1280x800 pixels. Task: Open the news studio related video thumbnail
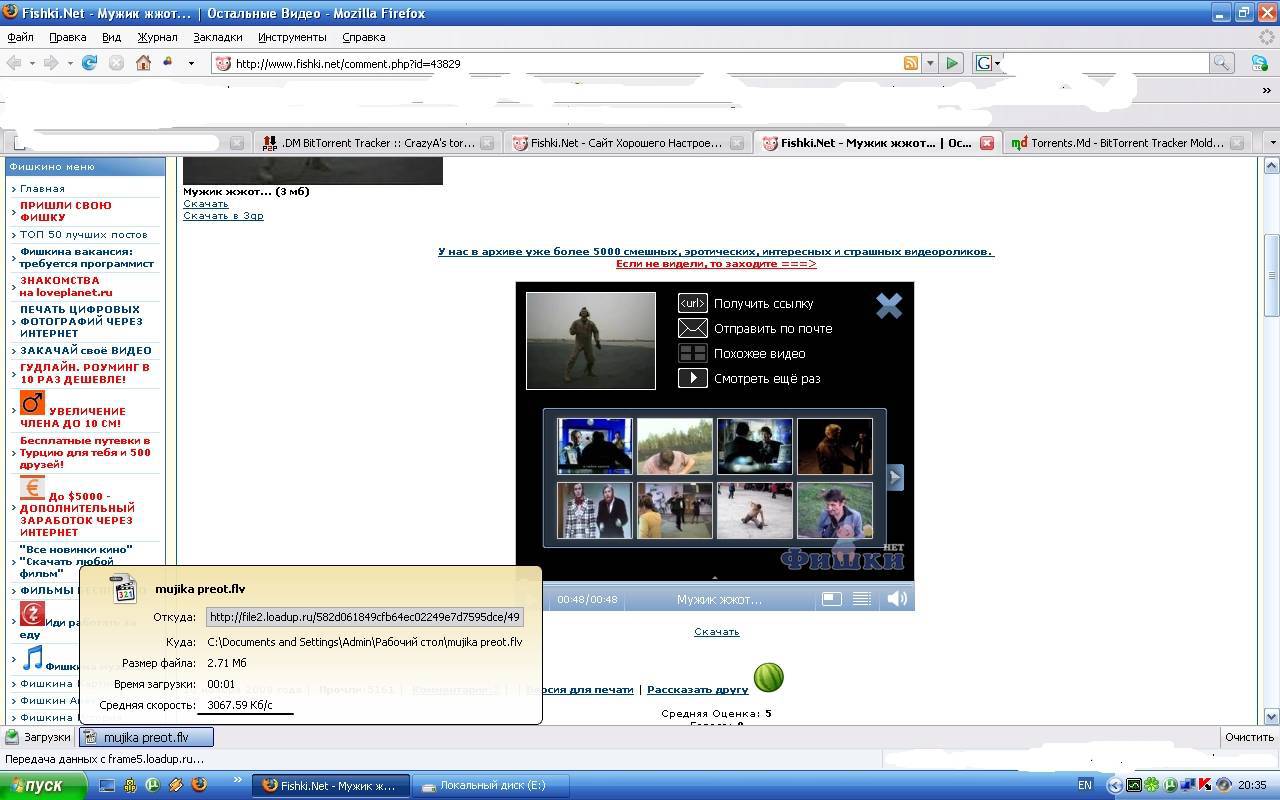click(595, 446)
